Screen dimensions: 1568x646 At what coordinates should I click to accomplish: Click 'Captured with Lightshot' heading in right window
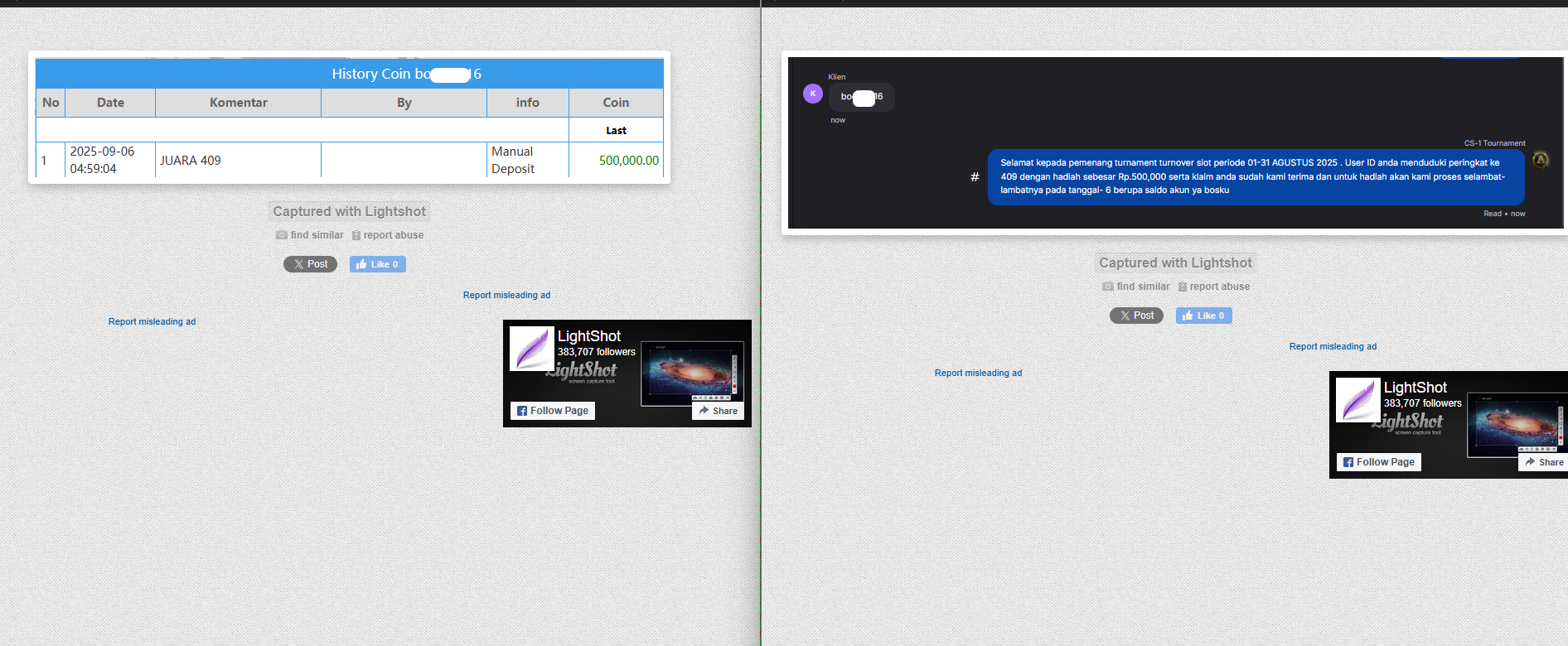[1175, 263]
